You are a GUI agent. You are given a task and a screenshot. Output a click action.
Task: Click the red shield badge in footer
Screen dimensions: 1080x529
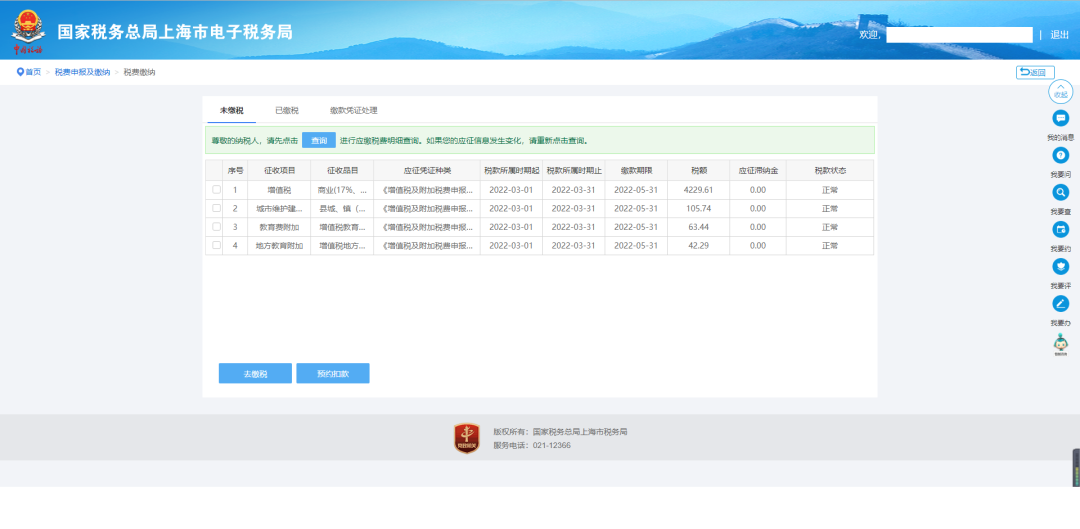466,438
